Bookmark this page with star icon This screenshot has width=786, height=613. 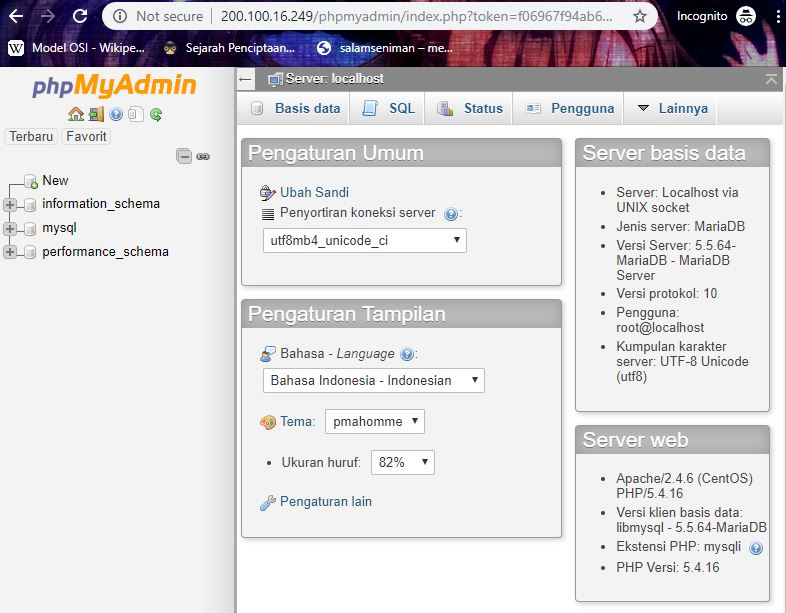point(640,16)
